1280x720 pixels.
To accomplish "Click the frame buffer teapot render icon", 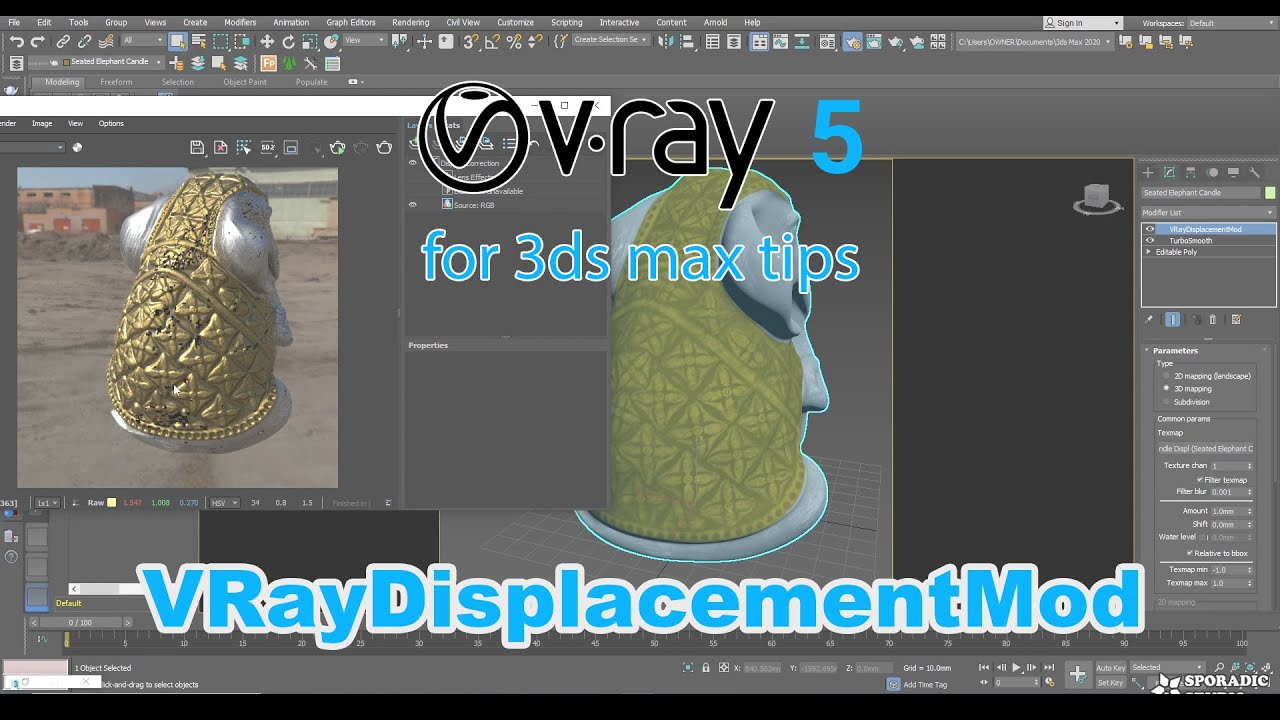I will tap(384, 147).
